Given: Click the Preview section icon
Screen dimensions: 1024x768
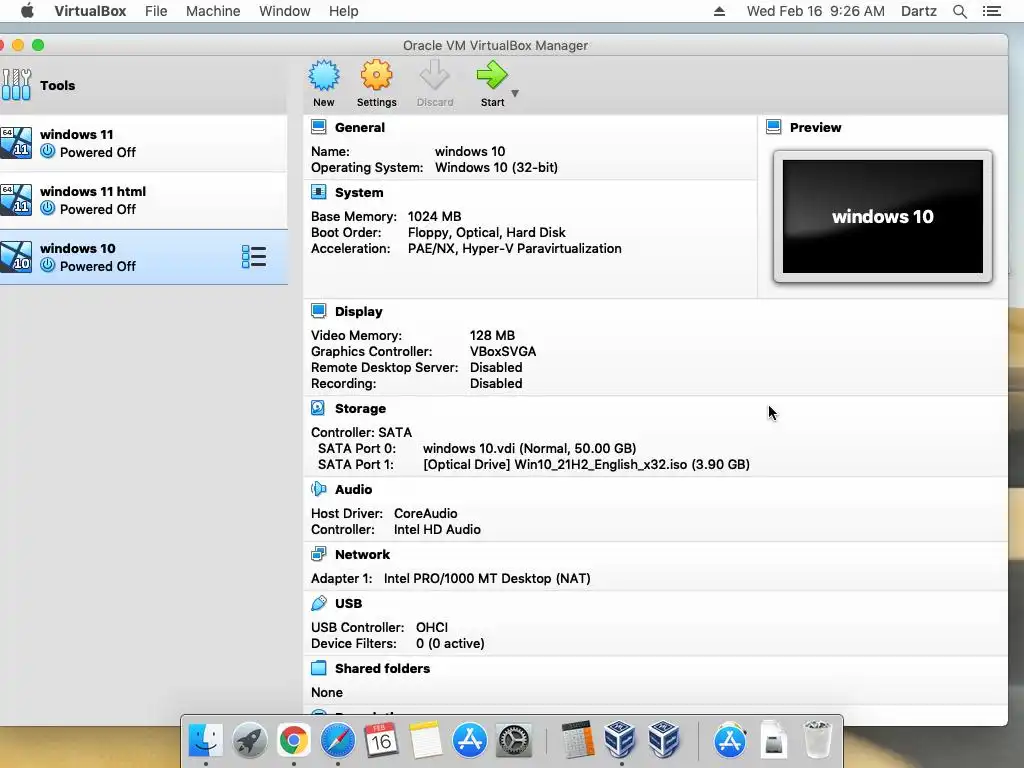Looking at the screenshot, I should (x=774, y=127).
